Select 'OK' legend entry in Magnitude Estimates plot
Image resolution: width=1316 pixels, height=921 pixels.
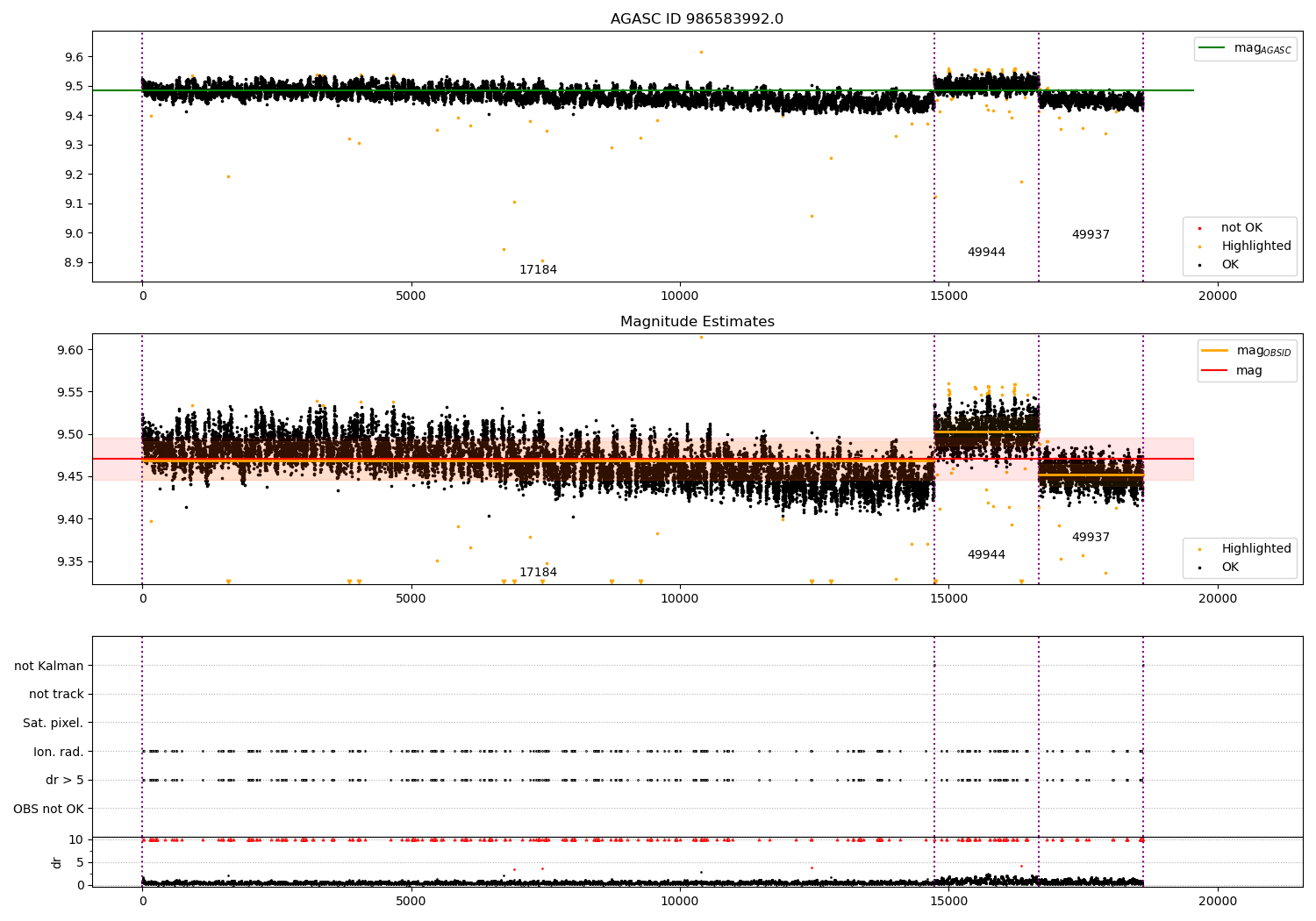(x=1219, y=568)
